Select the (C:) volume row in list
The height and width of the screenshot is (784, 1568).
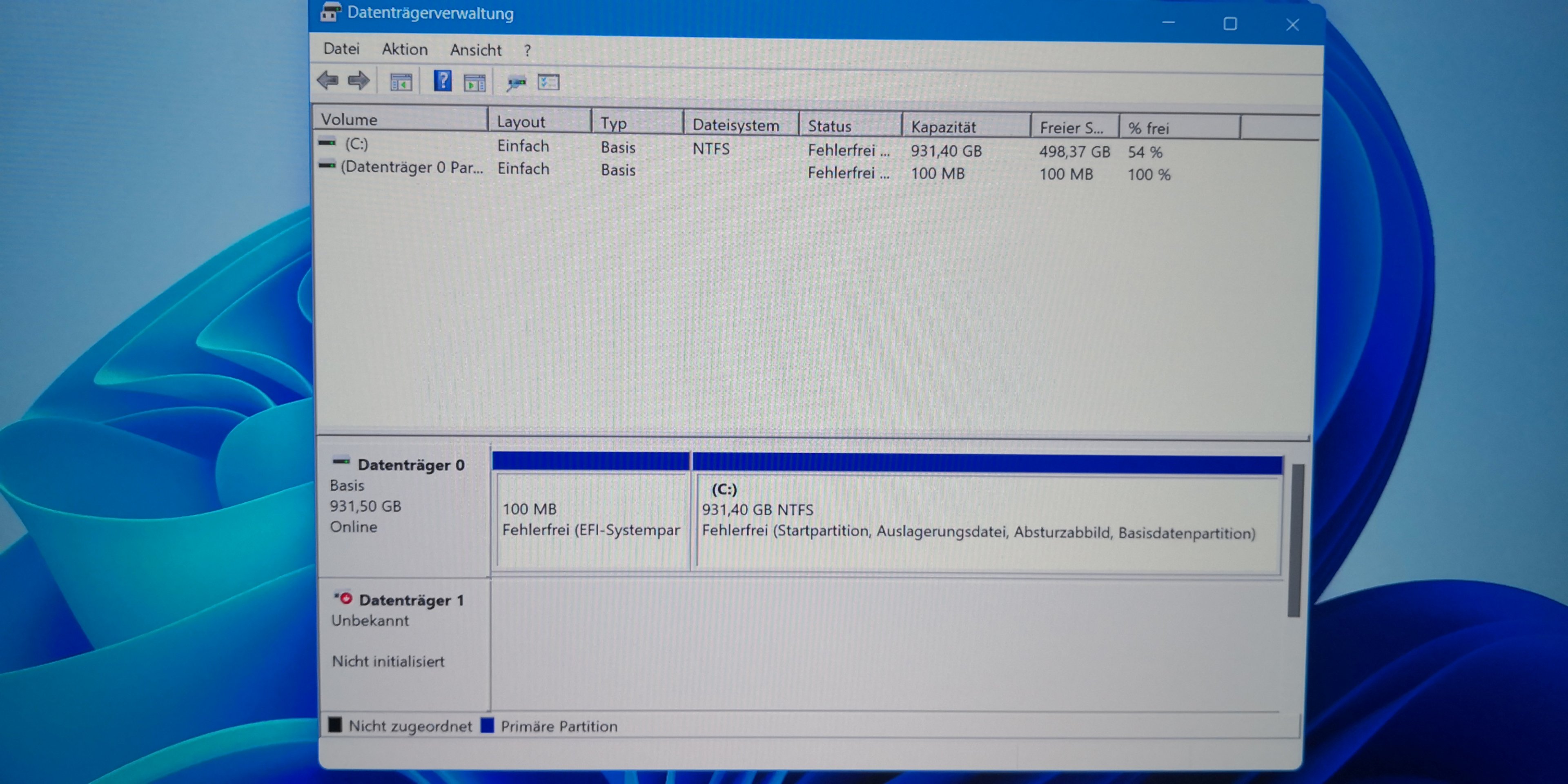(x=357, y=144)
